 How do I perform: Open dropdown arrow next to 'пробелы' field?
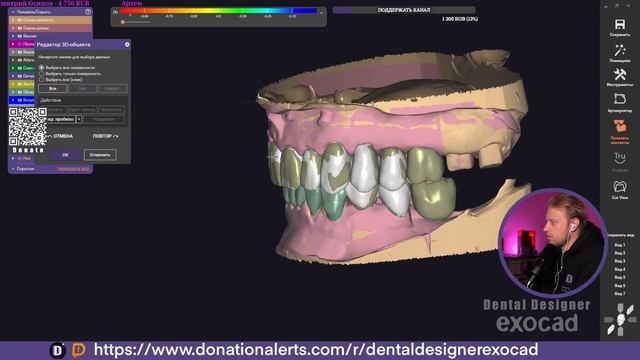[79, 119]
